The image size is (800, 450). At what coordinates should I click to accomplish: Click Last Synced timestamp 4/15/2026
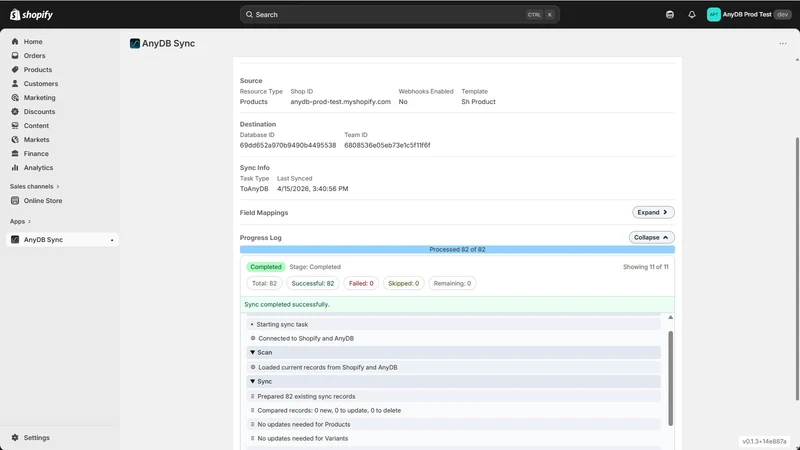click(x=313, y=189)
